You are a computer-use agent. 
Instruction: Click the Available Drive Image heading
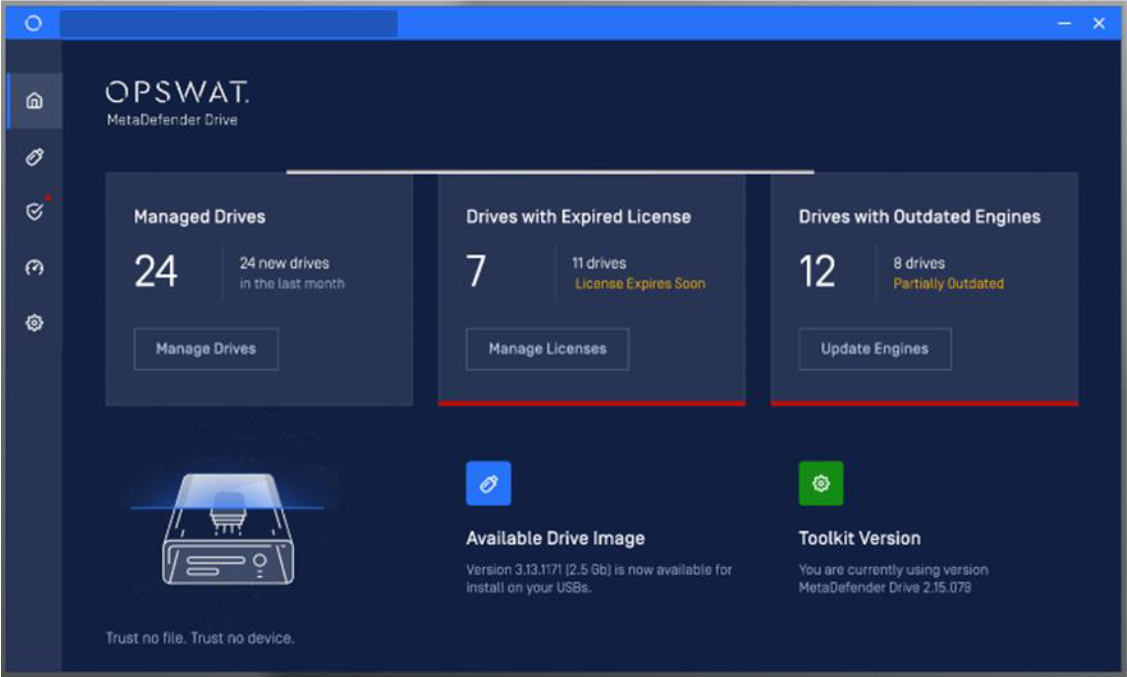[x=555, y=538]
